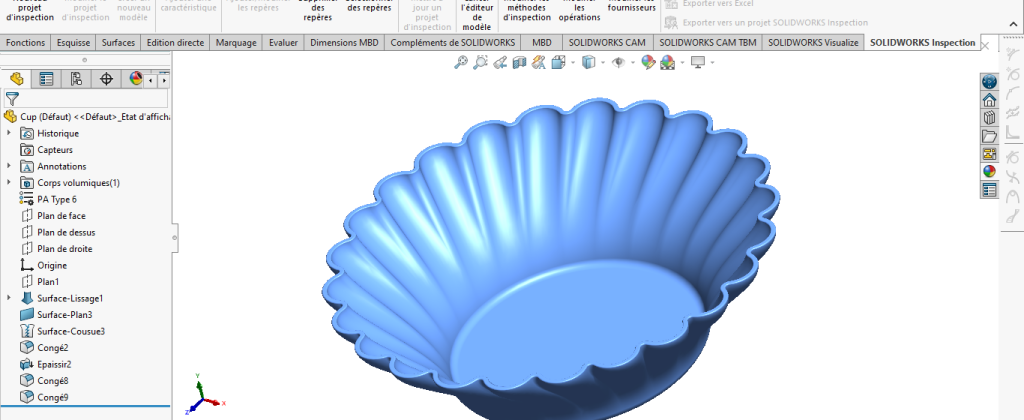Show previous manager tabs with left arrow

pos(151,80)
